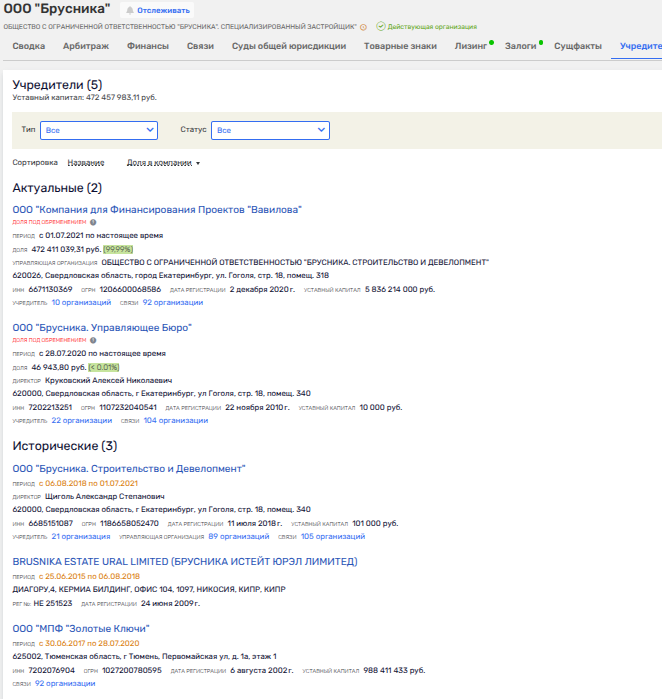Click the 104 организации connections link
The width and height of the screenshot is (662, 699).
pos(172,420)
